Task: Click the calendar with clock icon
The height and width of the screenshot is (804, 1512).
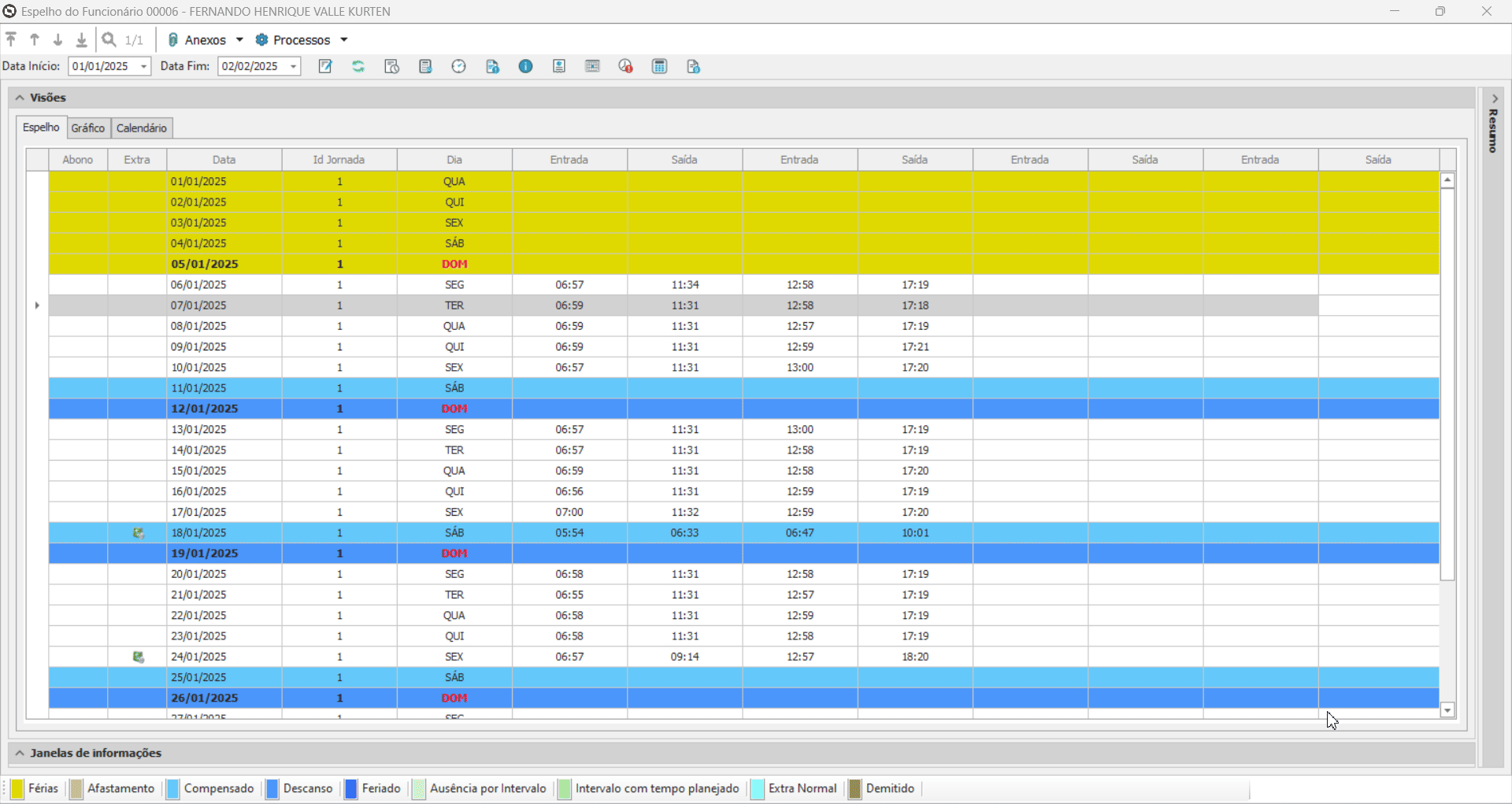Action: (392, 66)
